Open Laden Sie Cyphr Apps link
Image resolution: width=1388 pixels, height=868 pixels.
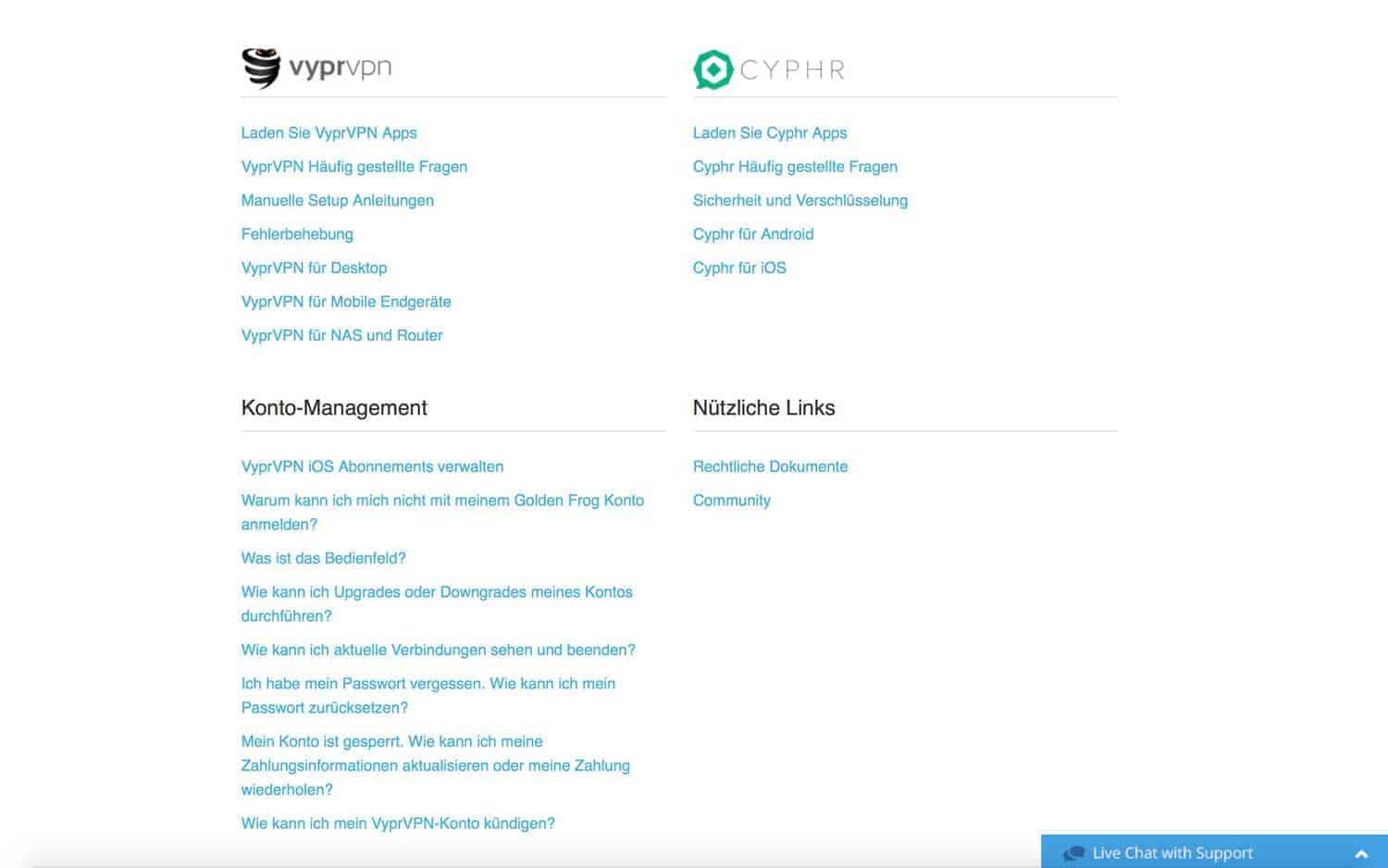pos(770,132)
